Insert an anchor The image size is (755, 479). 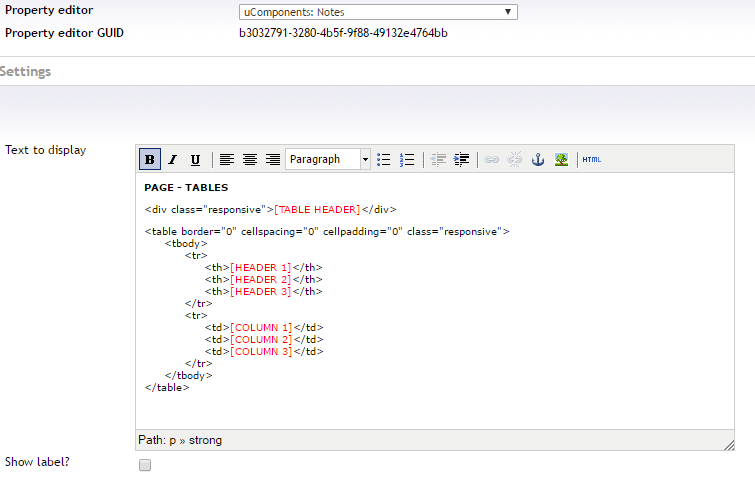pyautogui.click(x=538, y=160)
